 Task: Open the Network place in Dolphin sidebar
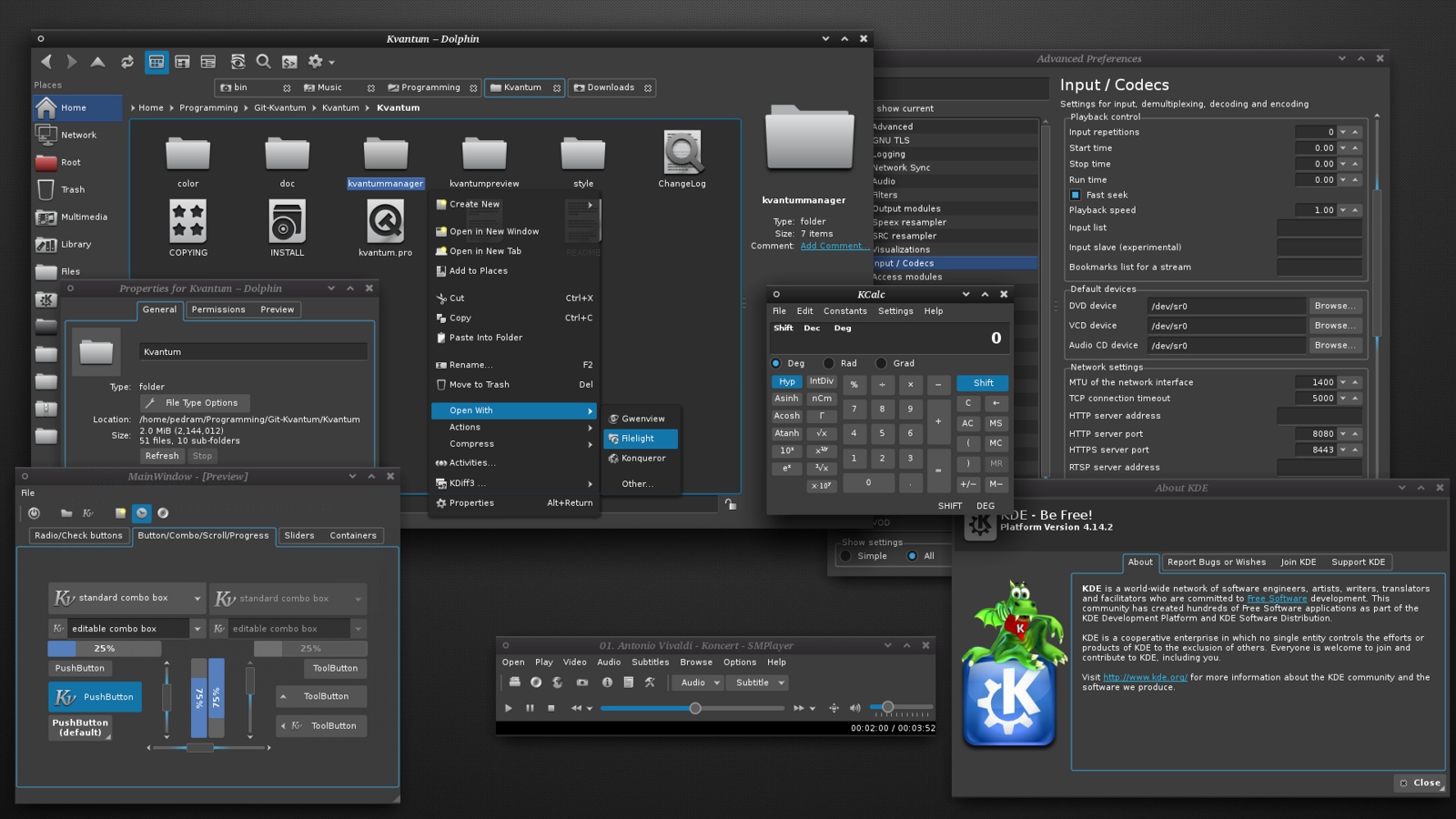point(78,135)
